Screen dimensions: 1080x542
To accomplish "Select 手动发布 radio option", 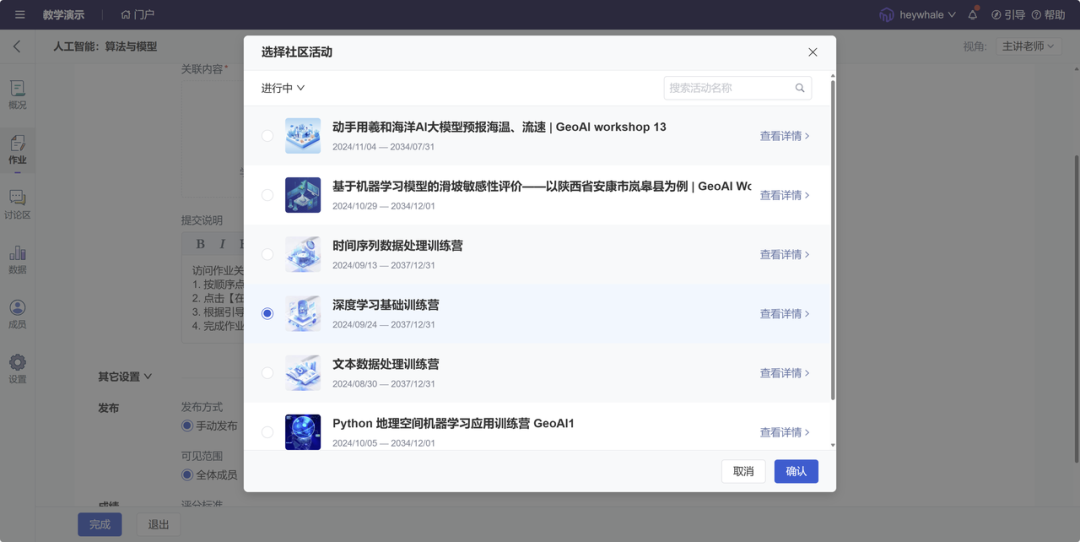I will [x=187, y=426].
